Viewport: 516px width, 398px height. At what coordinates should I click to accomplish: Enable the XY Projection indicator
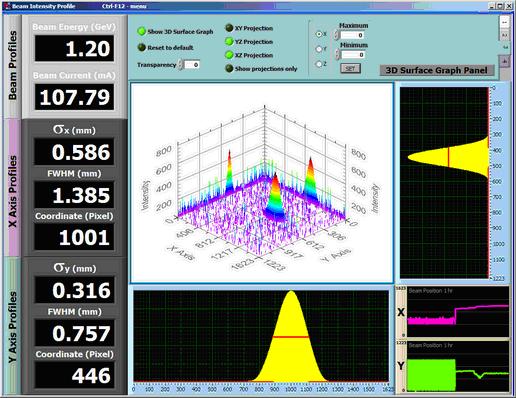point(229,28)
